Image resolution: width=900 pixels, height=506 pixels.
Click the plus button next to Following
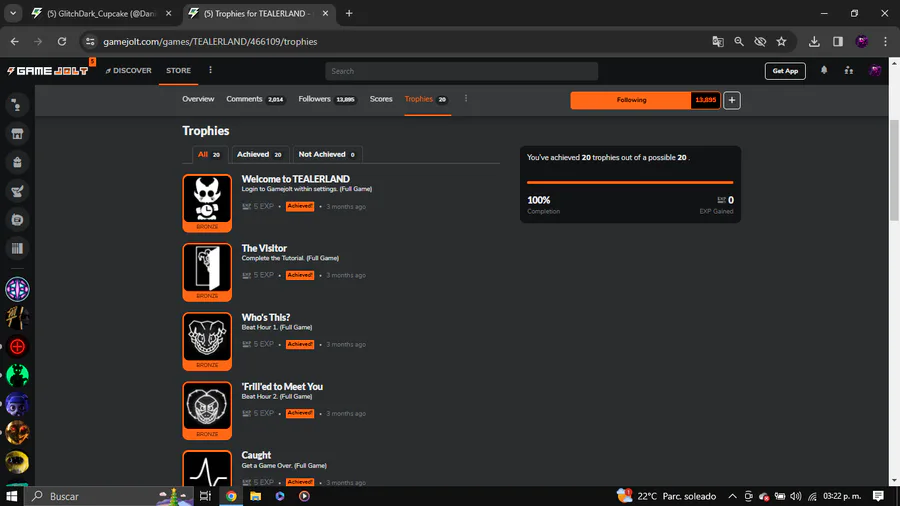point(731,100)
